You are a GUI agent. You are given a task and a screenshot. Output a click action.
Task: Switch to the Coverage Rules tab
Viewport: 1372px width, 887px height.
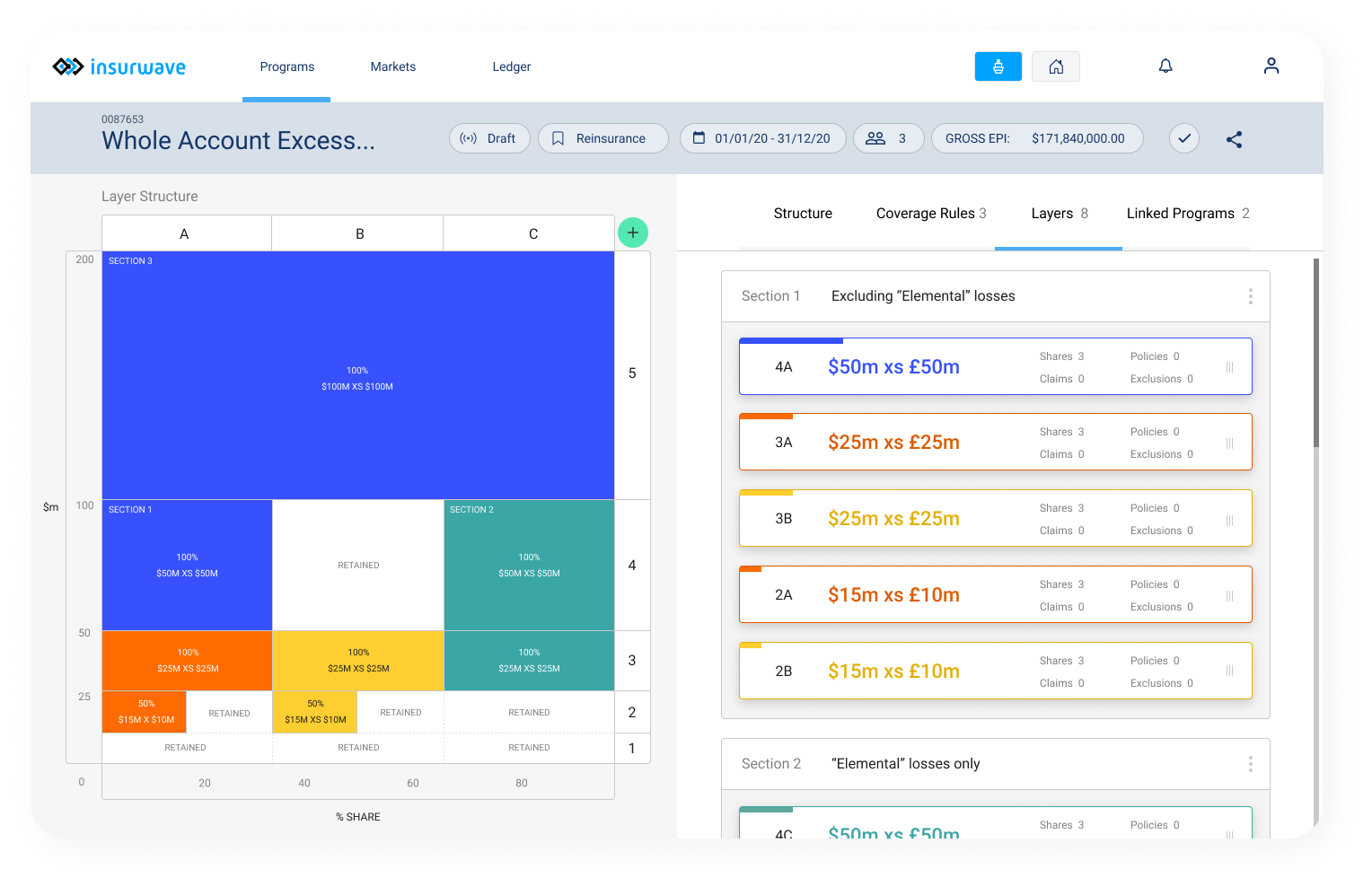[x=931, y=214]
